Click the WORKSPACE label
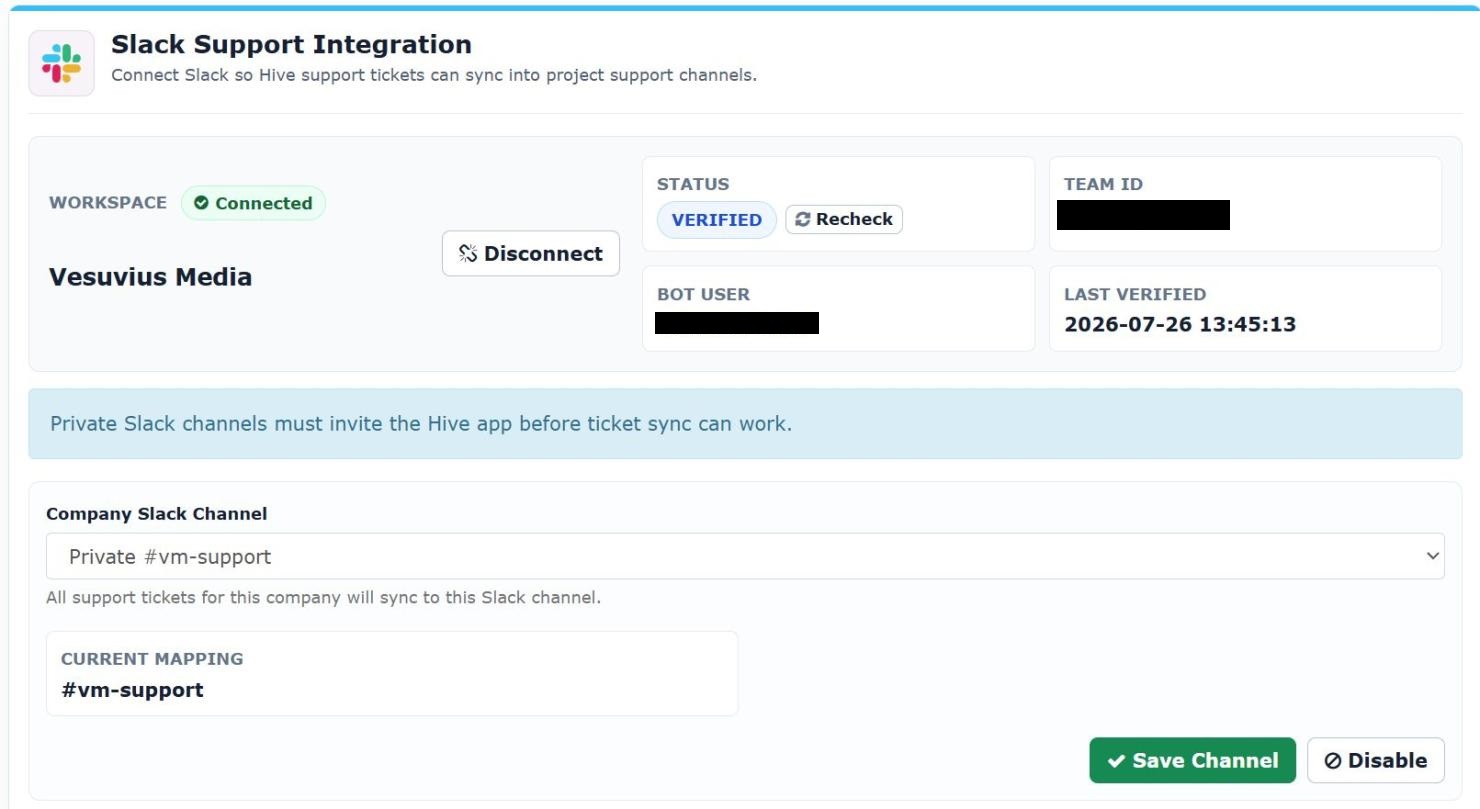This screenshot has height=809, width=1480. 108,203
